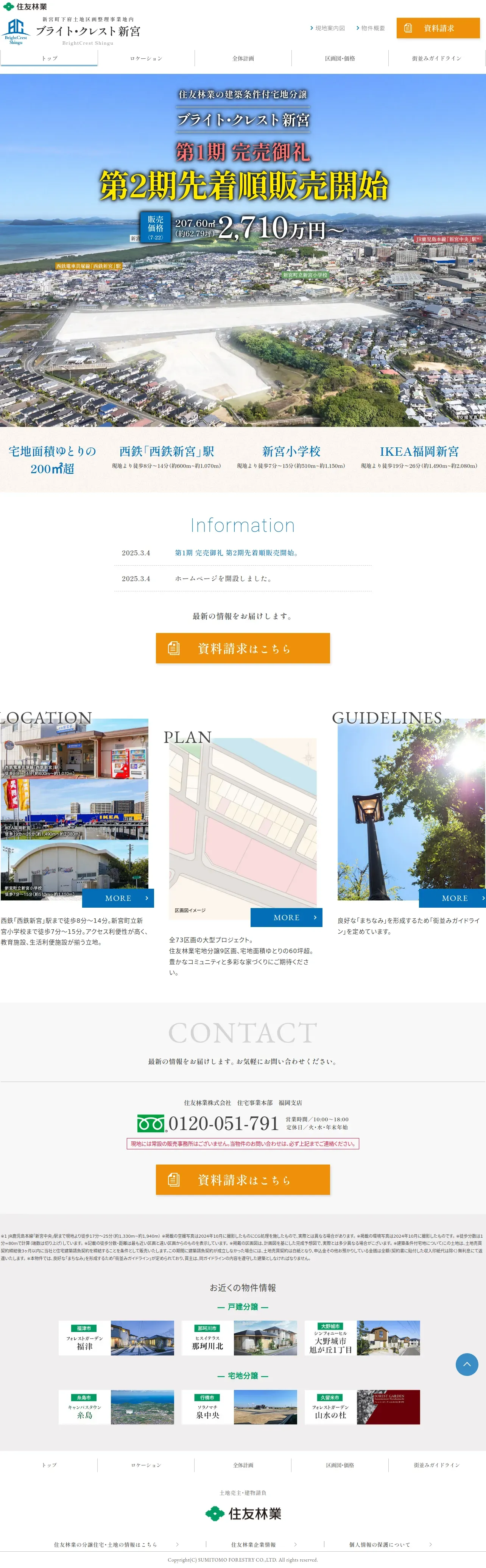Open the 那珂川北 ヒスイテラス property card
486x1568 pixels.
(239, 1338)
